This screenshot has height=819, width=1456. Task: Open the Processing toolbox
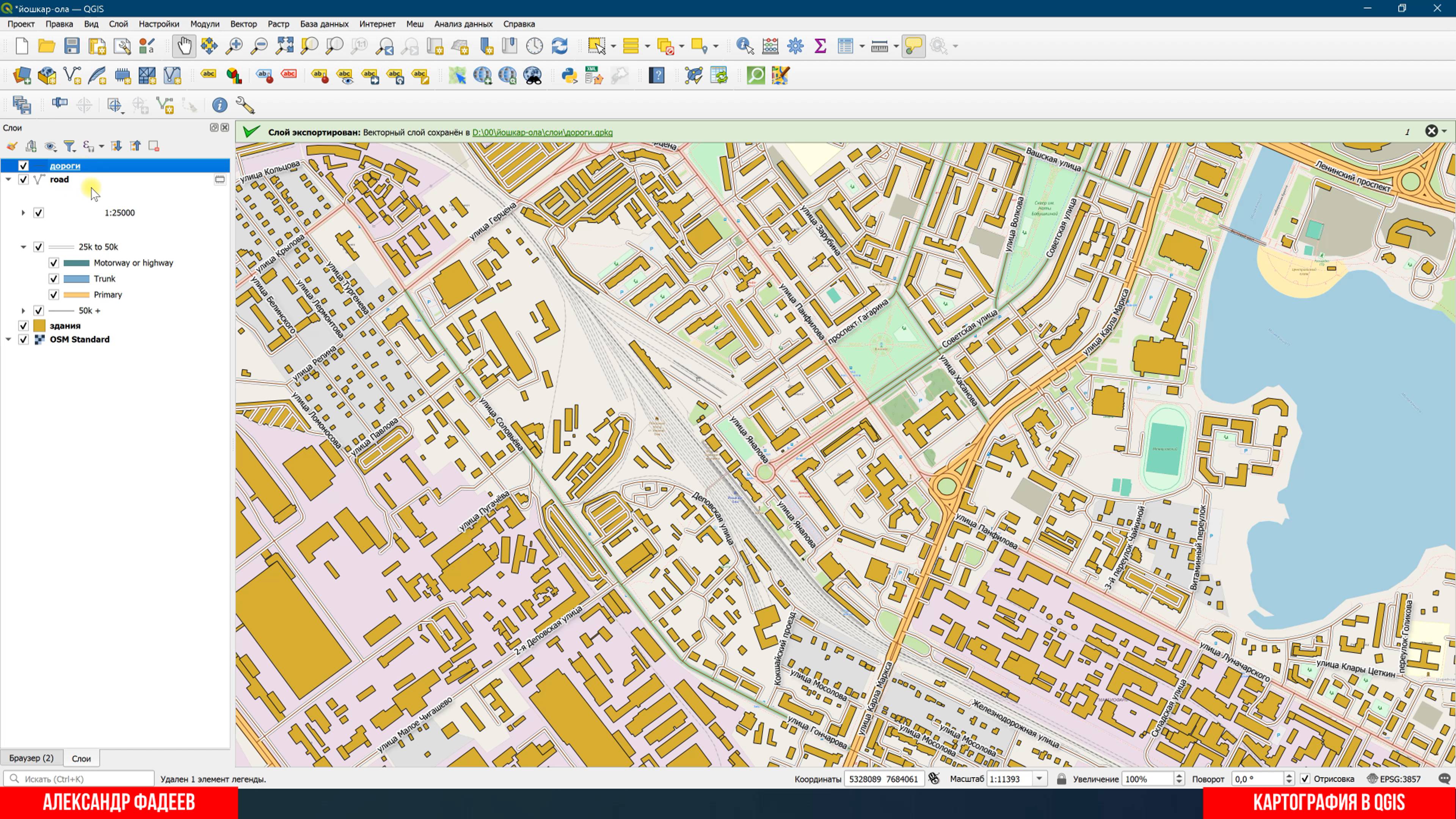point(795,46)
